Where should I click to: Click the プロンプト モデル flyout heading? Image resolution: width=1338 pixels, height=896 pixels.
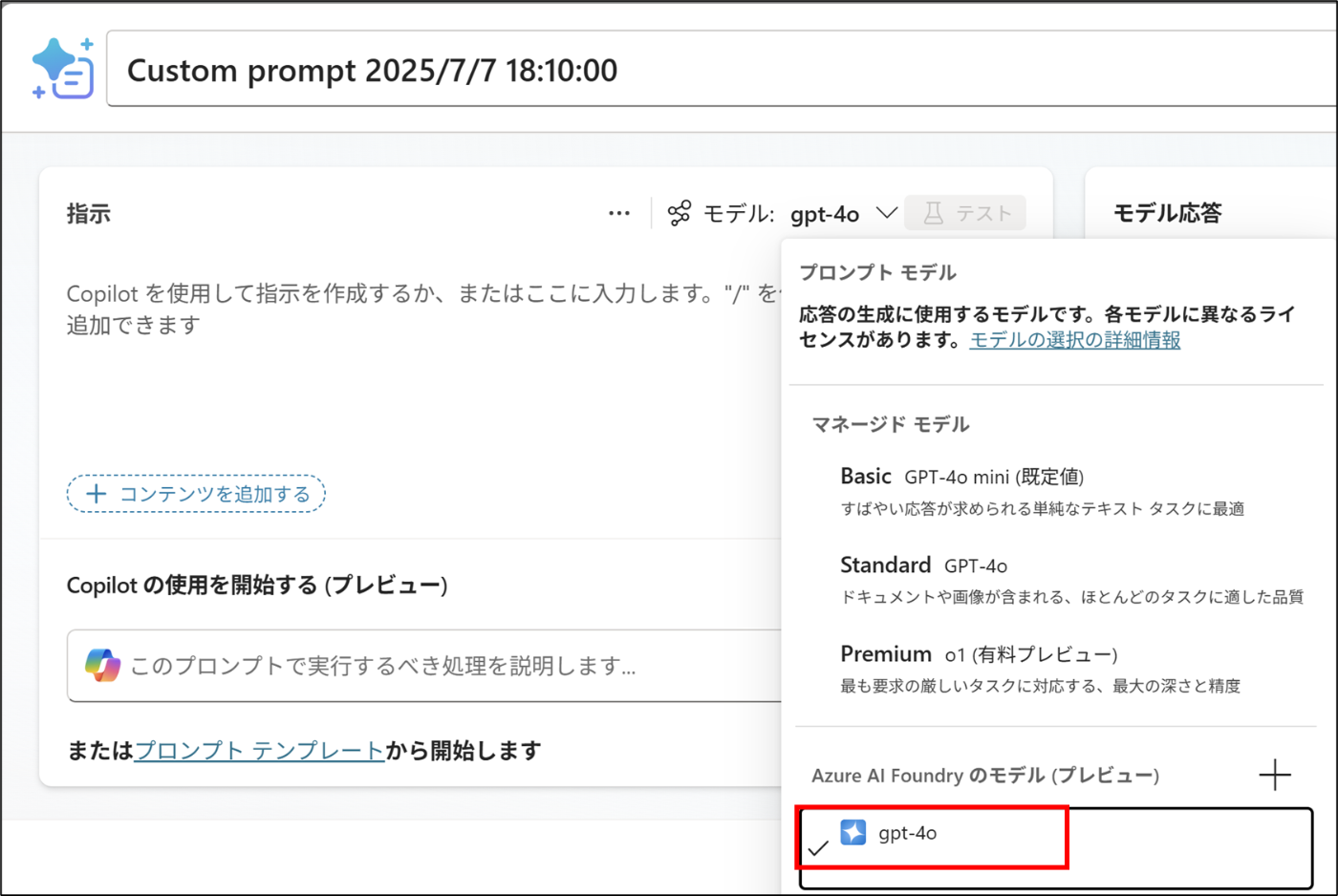pyautogui.click(x=877, y=272)
